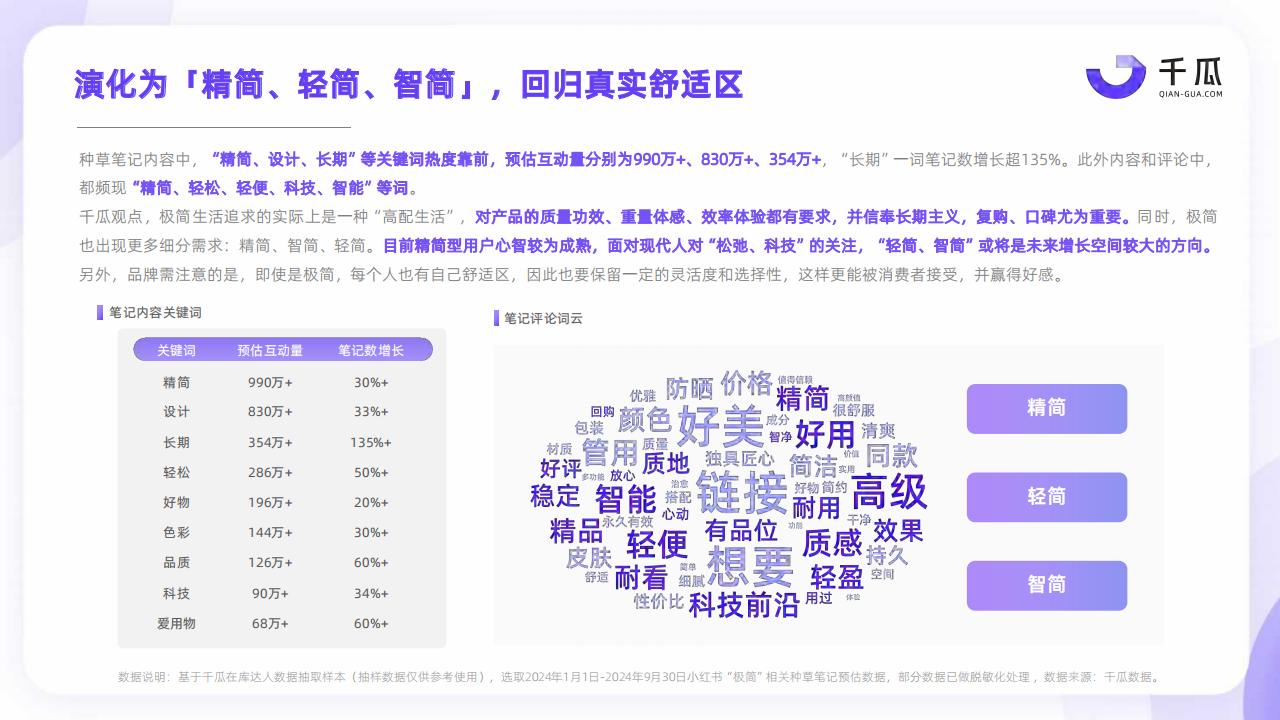Click the word 科技前沿 in the word cloud
This screenshot has height=720, width=1280.
point(744,604)
